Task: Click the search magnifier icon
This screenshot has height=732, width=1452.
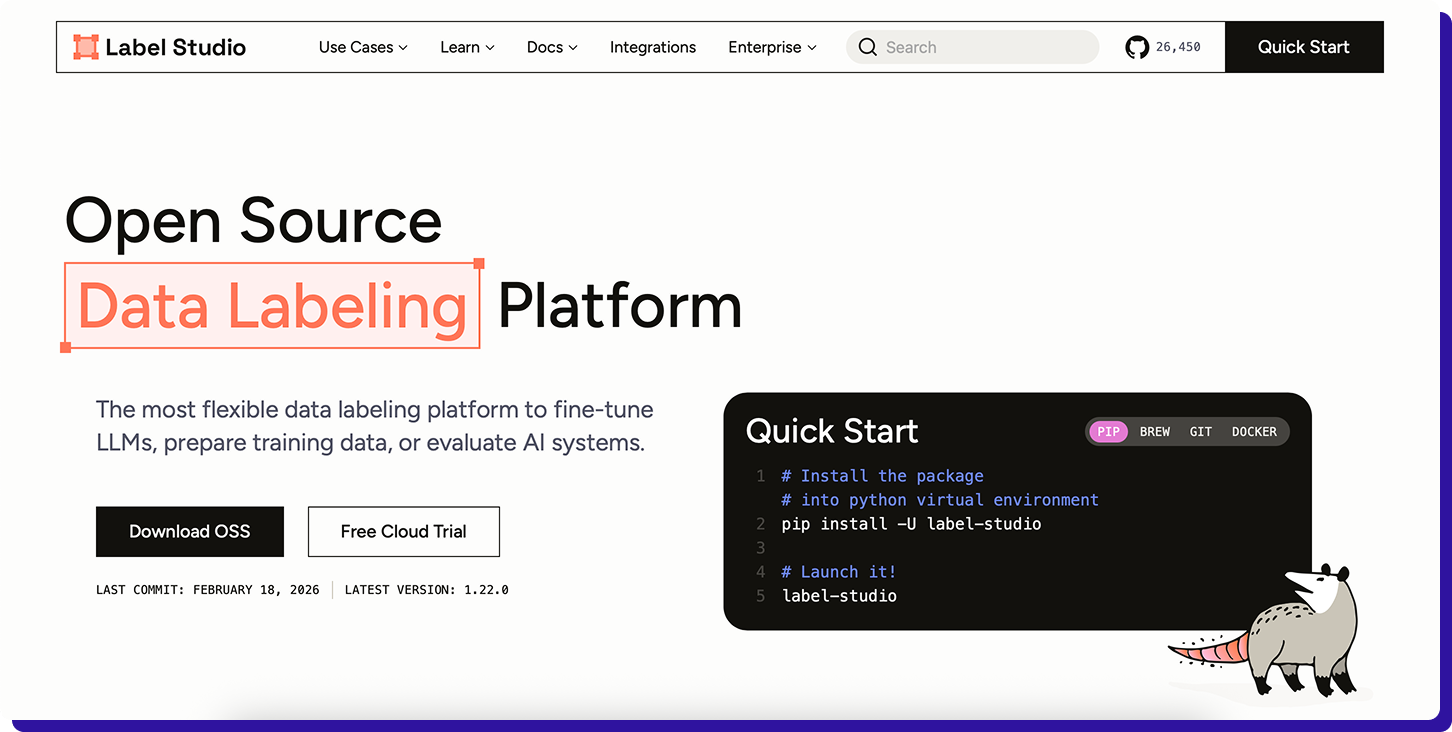Action: click(868, 47)
